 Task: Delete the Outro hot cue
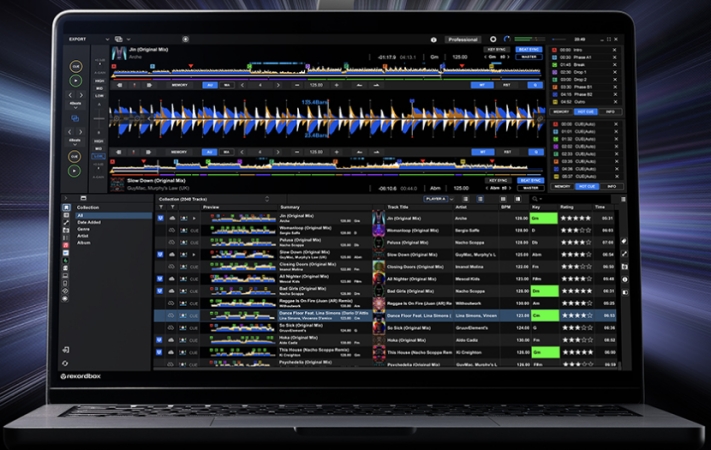615,102
